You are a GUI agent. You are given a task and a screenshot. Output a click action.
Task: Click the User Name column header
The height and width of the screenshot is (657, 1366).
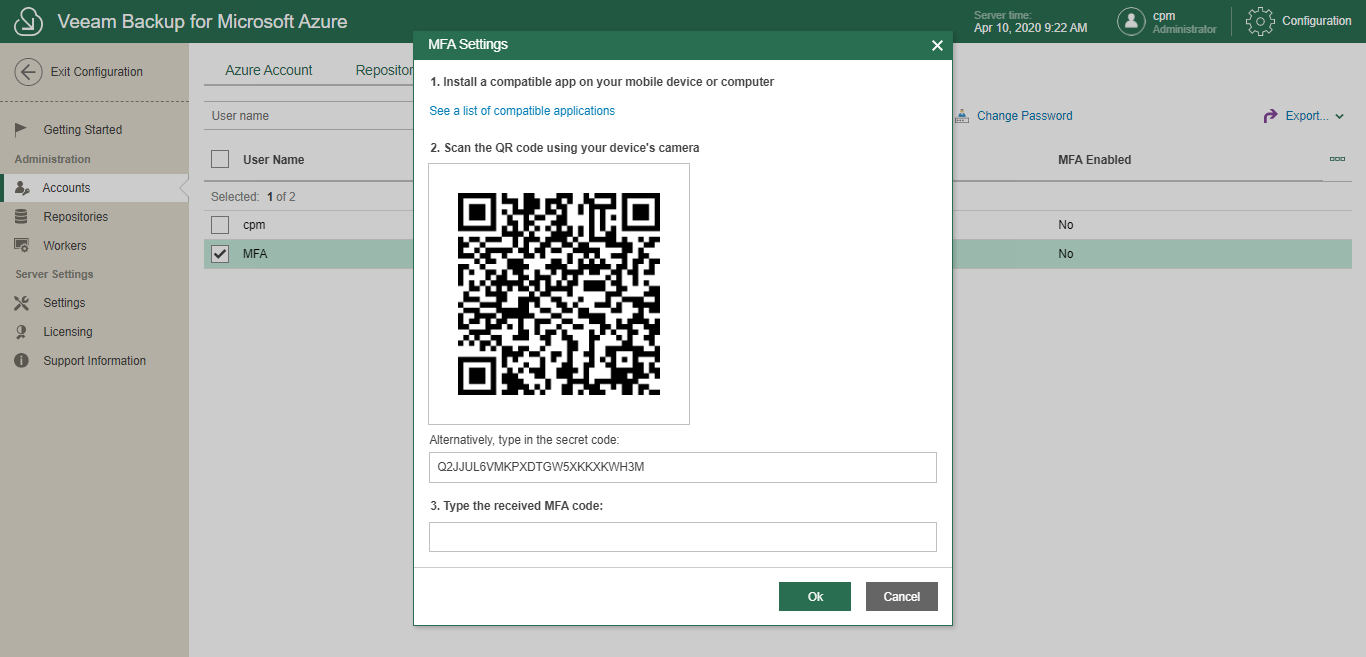click(274, 160)
